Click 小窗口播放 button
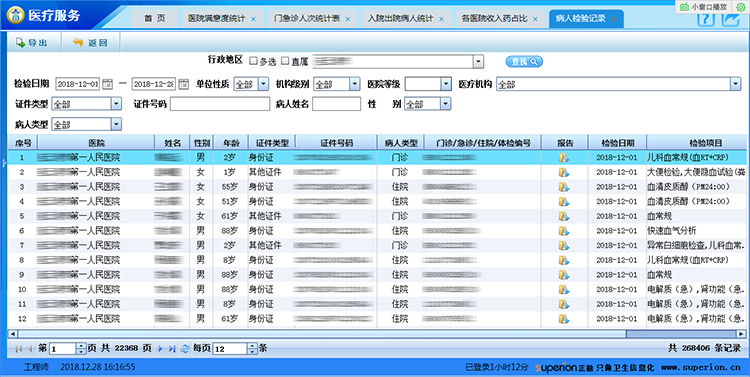 click(x=704, y=7)
